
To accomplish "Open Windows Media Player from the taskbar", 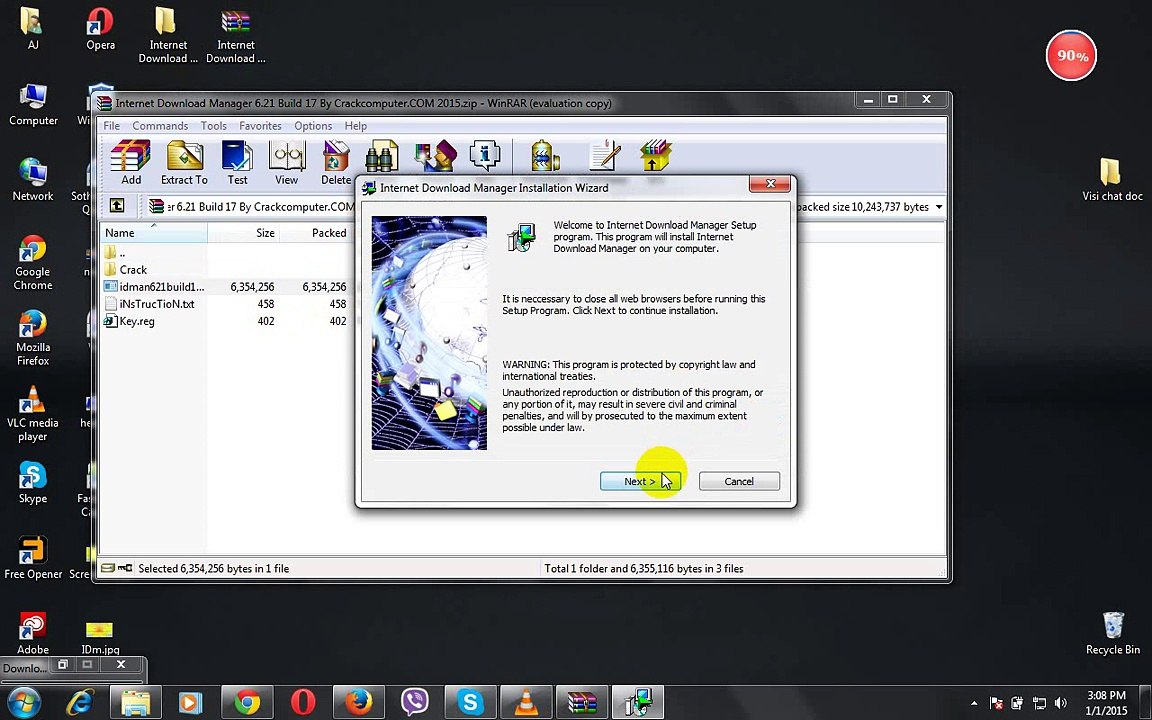I will 191,703.
